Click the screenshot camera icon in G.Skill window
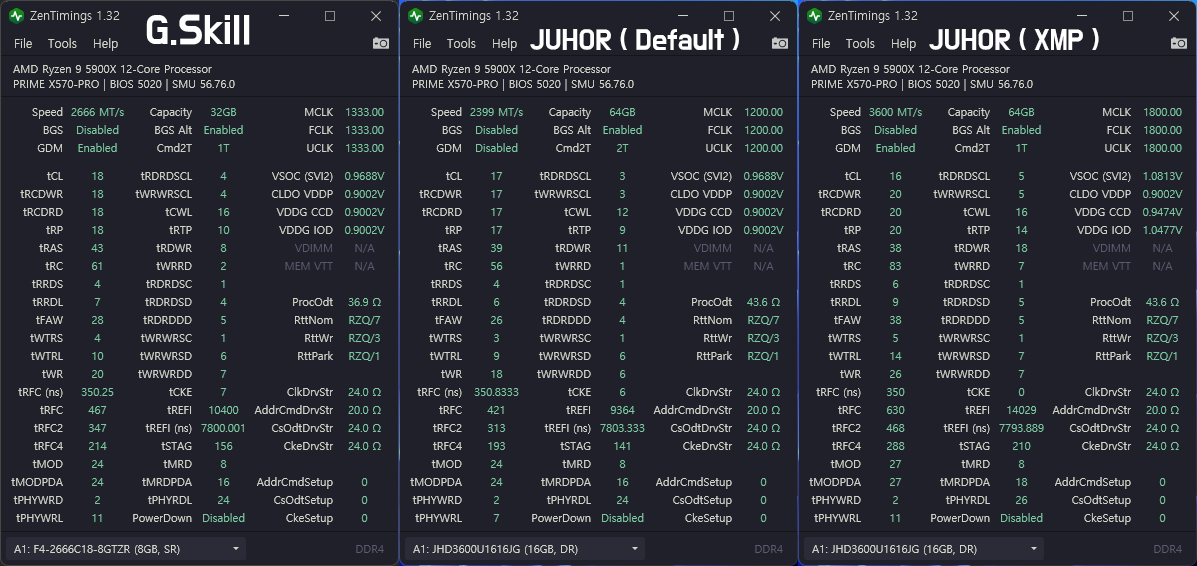Screen dimensions: 1197x566 (x=380, y=44)
